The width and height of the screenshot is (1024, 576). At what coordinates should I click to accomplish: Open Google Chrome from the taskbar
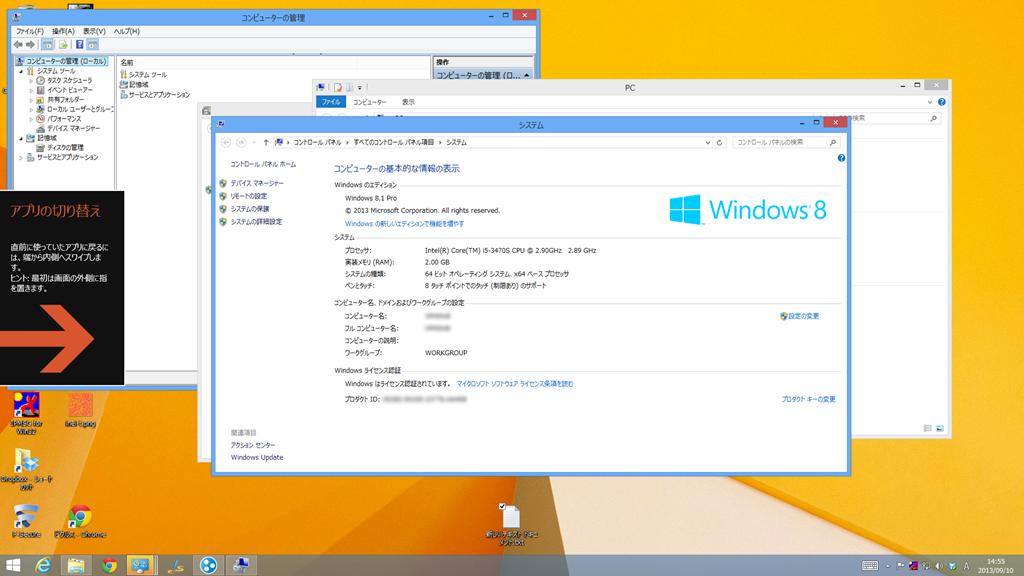click(109, 565)
